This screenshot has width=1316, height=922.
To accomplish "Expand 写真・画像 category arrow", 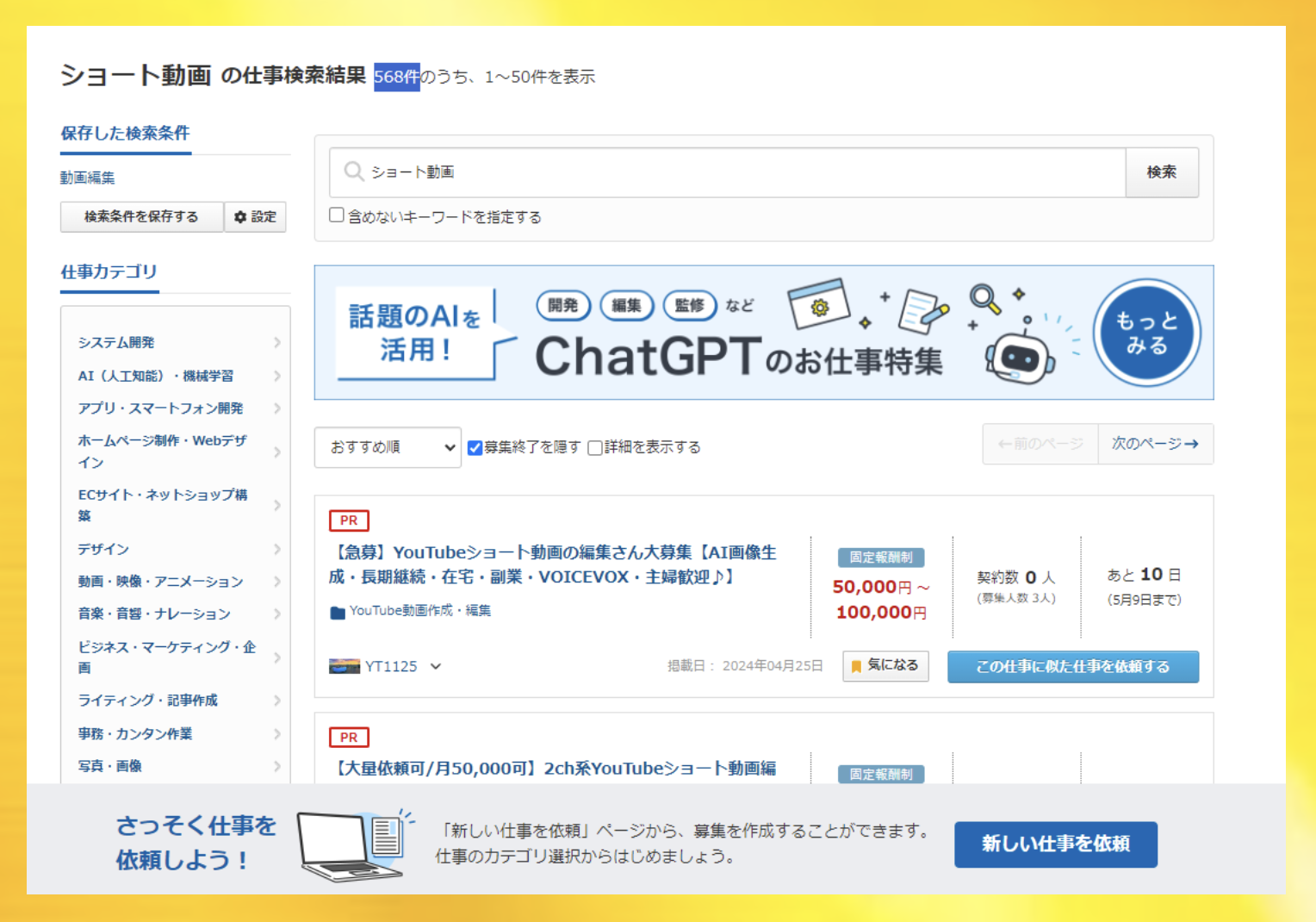I will click(277, 766).
